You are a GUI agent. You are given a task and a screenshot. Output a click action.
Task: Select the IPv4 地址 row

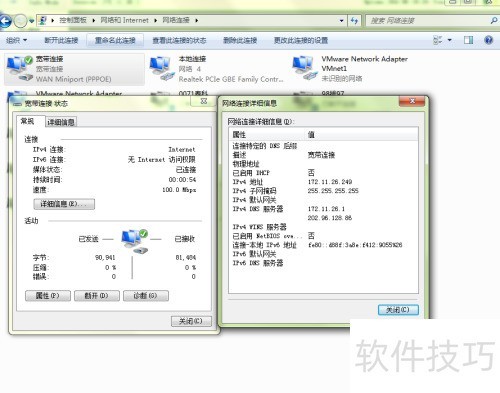pos(323,182)
